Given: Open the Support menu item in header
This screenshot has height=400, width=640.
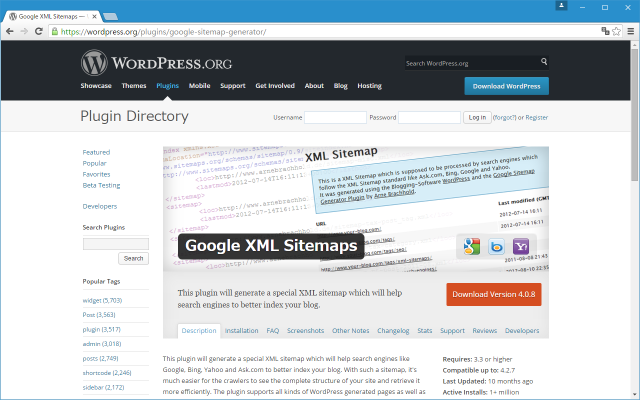Looking at the screenshot, I should (233, 86).
